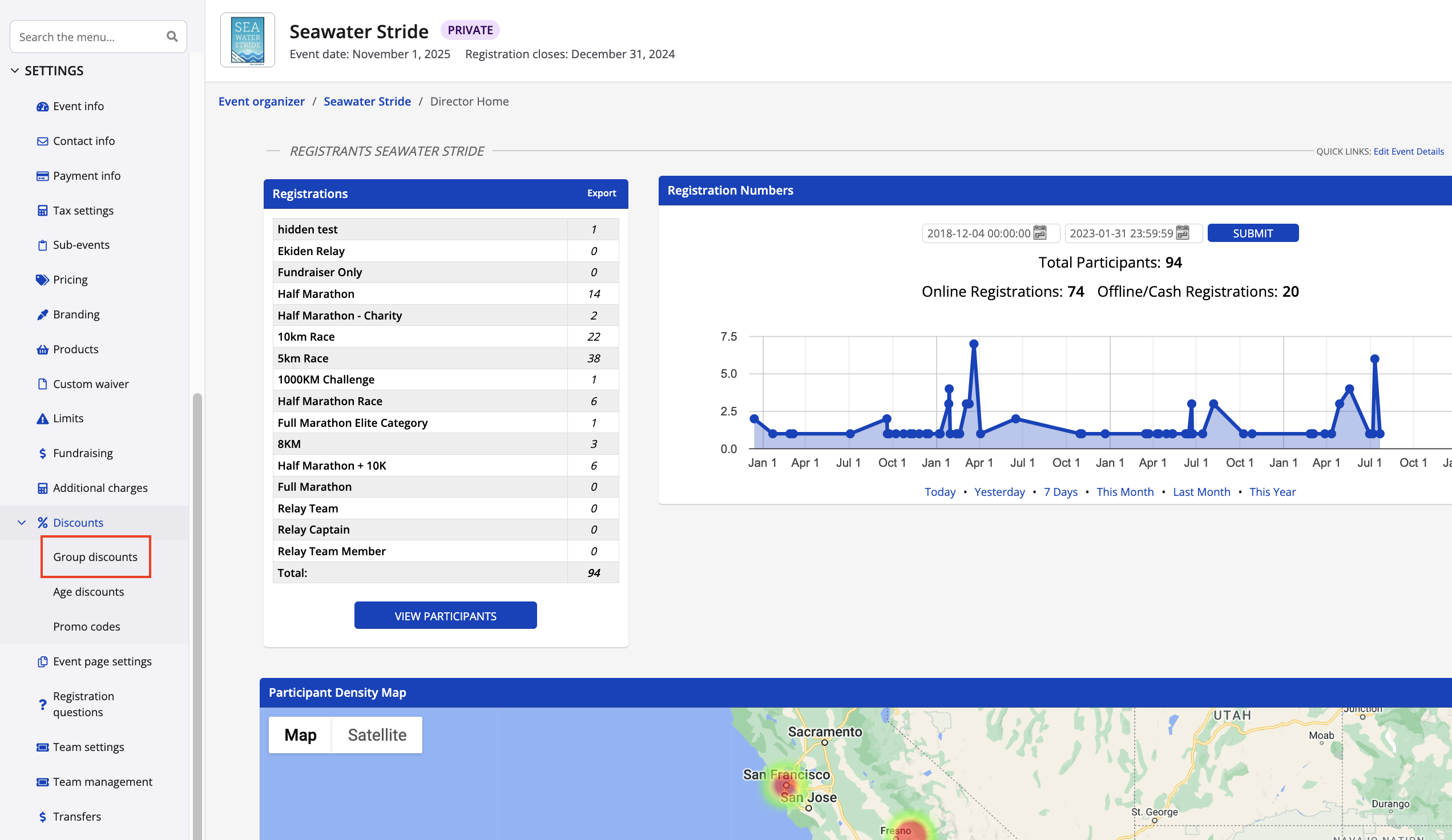The width and height of the screenshot is (1452, 840).
Task: Click the Contact info envelope icon
Action: click(x=42, y=141)
